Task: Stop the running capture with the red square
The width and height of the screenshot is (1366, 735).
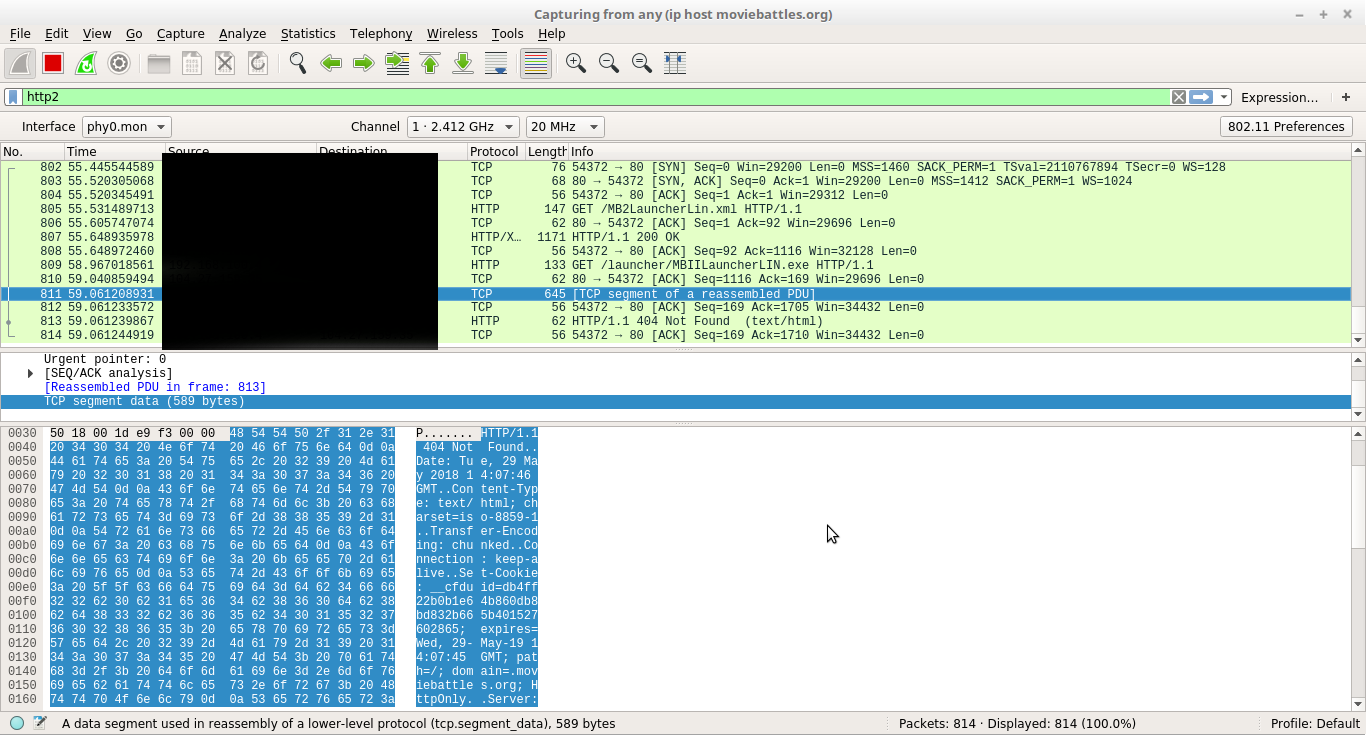Action: [x=53, y=63]
